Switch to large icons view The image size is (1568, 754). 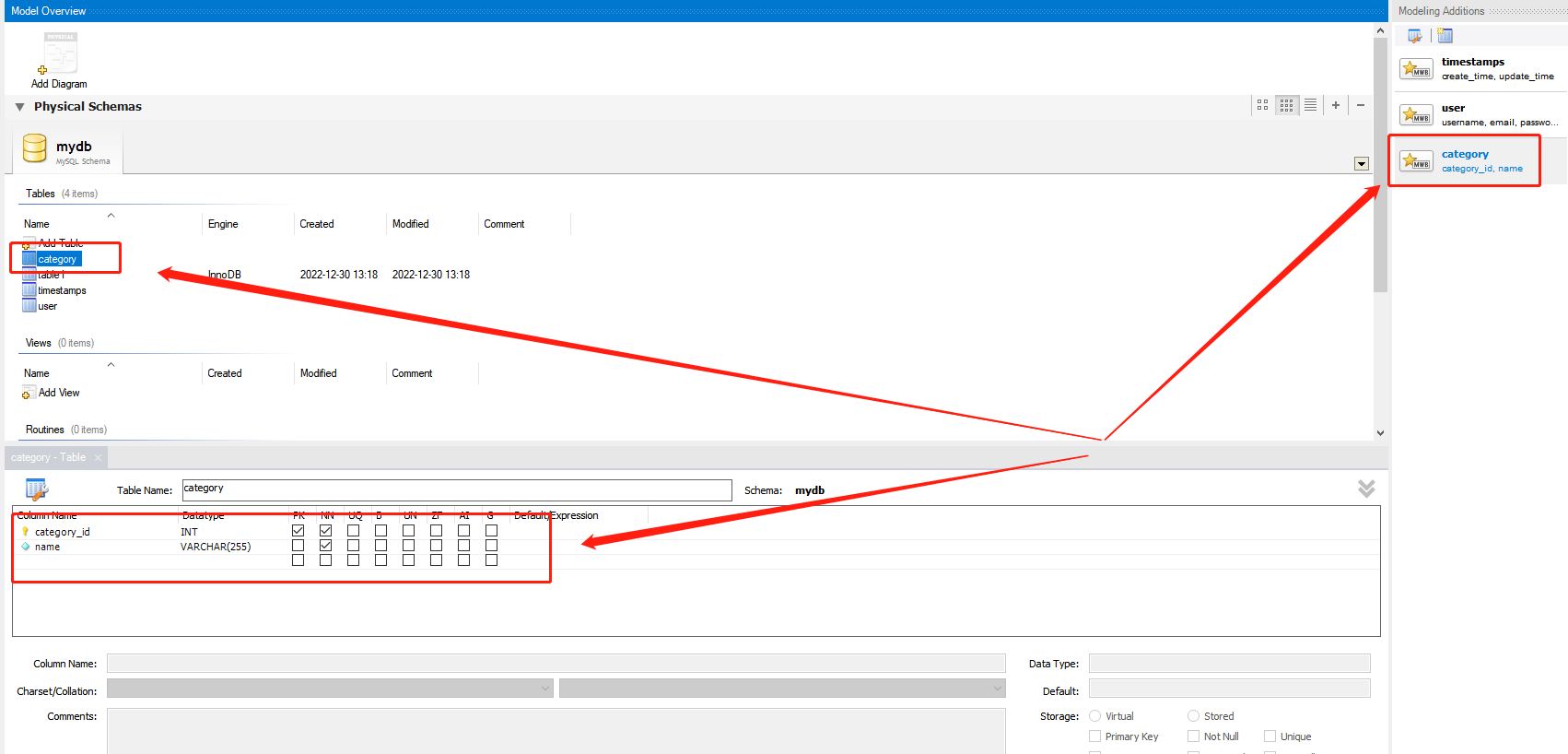point(1262,105)
